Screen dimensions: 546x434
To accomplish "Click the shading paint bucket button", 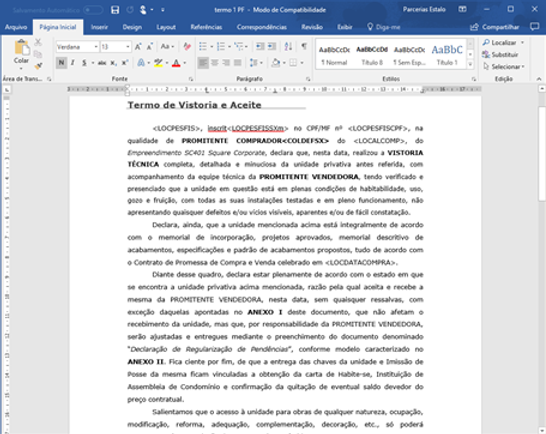I will click(x=276, y=63).
